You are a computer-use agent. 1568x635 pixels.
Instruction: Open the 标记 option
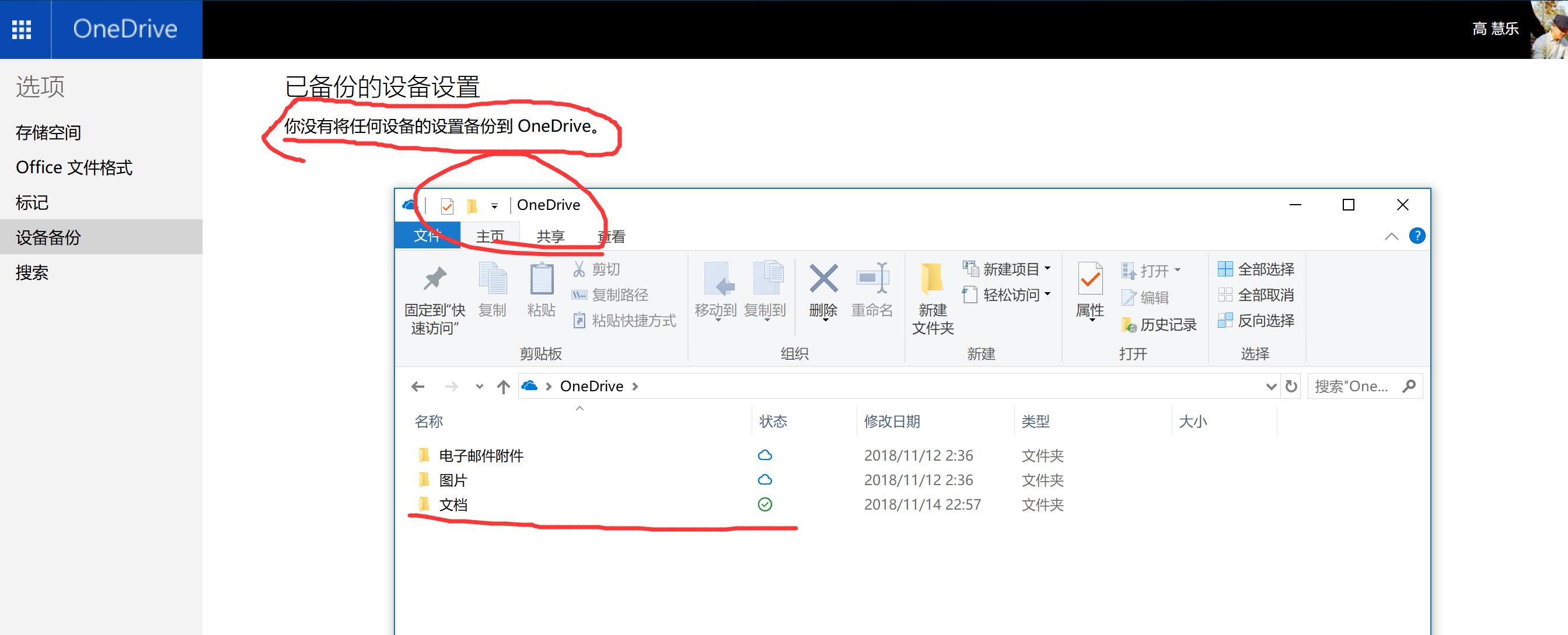tap(32, 202)
